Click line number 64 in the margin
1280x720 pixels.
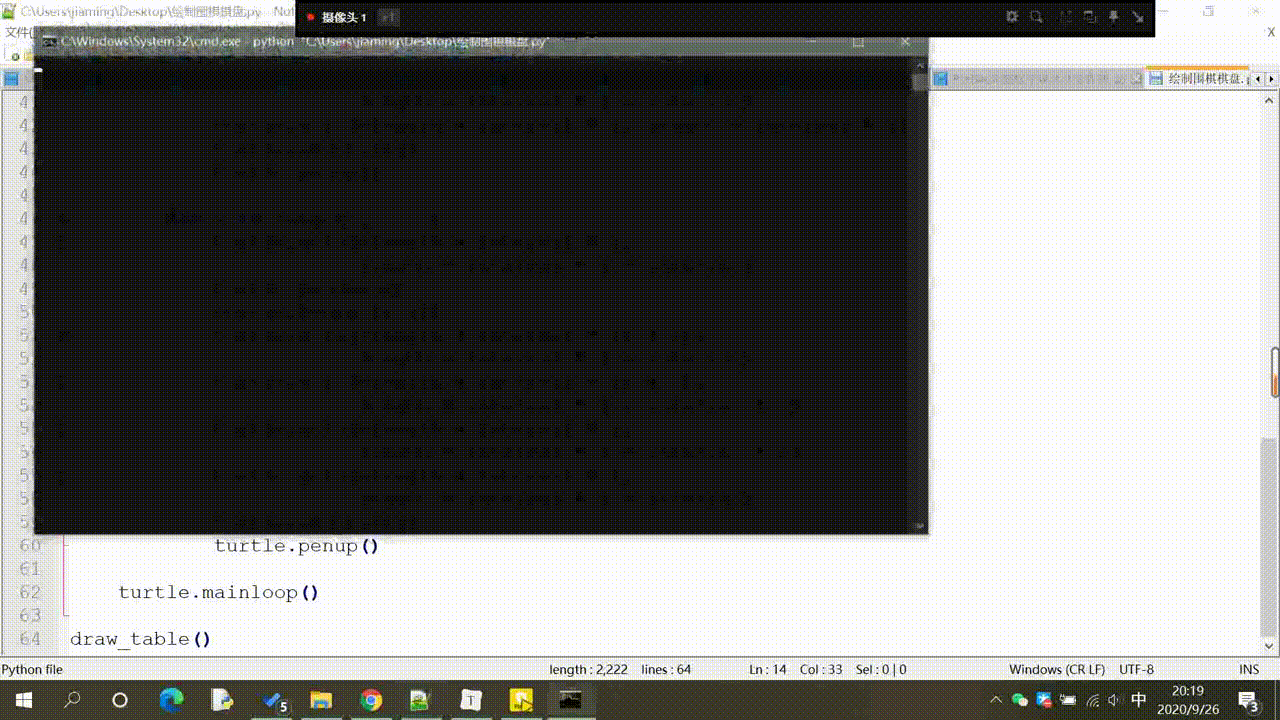click(x=30, y=639)
